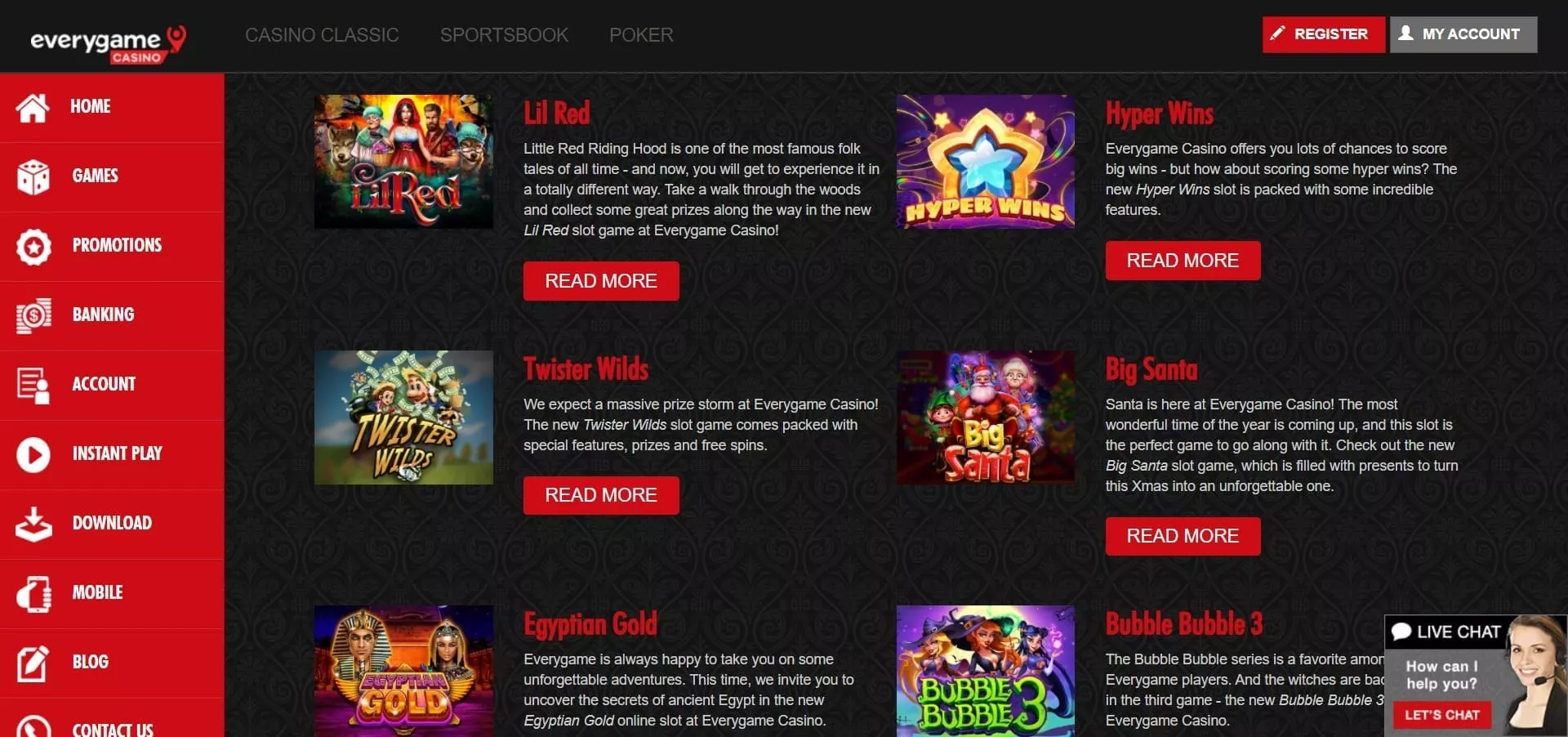Read more about Big Santa
The width and height of the screenshot is (1568, 737).
[1183, 536]
